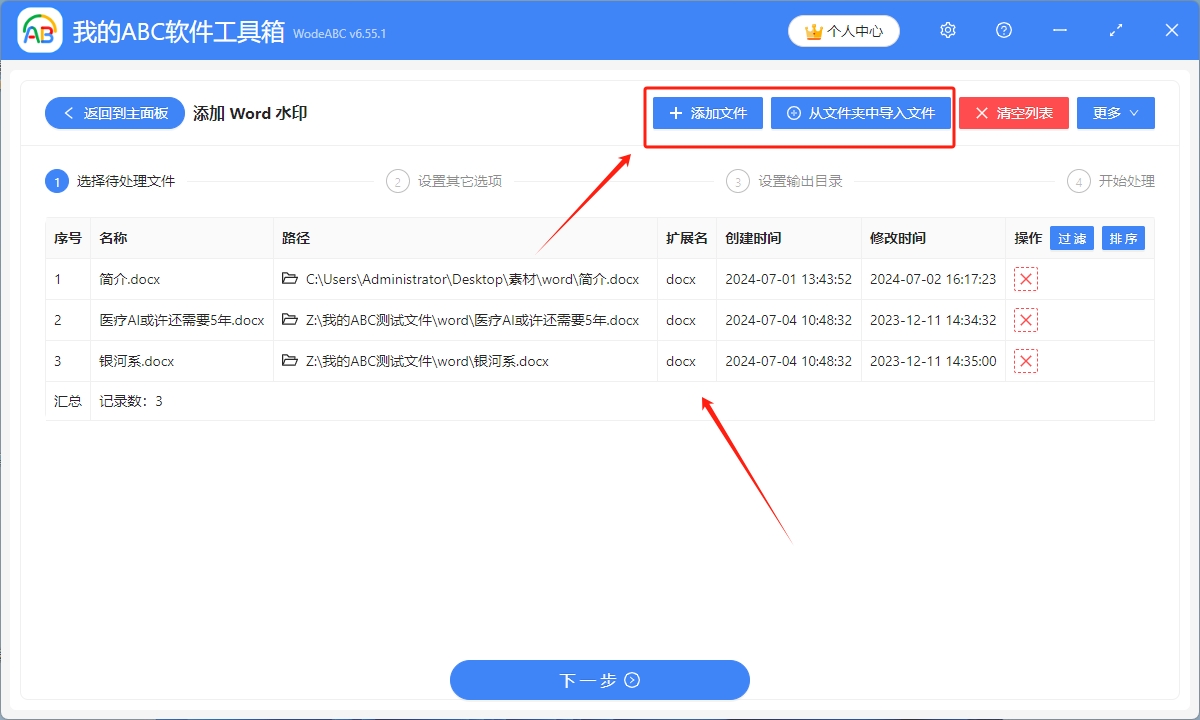The width and height of the screenshot is (1200, 720).
Task: Delete 医疗AI或许还需要5年.docx via its X icon
Action: 1025,320
